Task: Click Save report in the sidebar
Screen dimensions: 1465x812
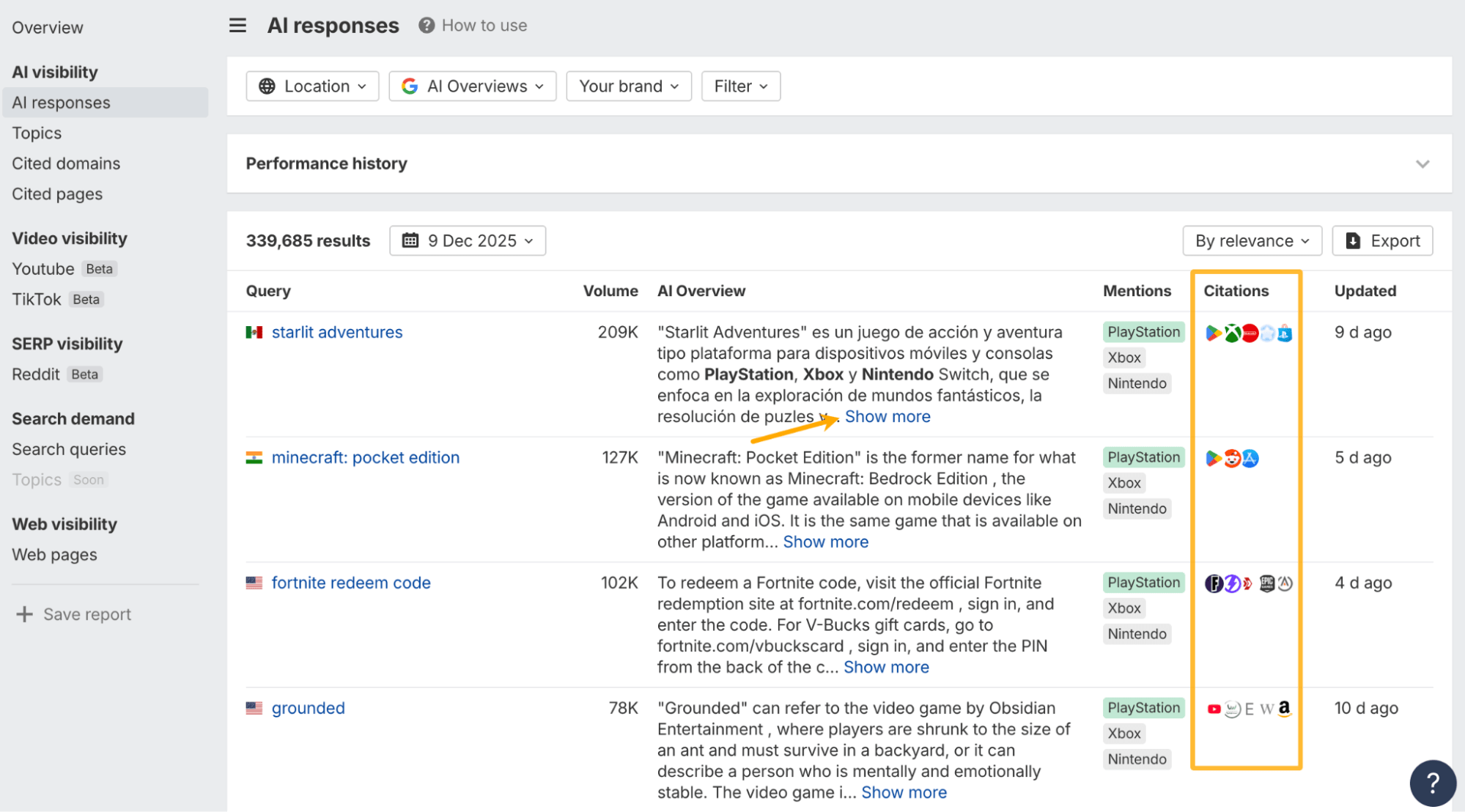Action: pyautogui.click(x=74, y=614)
